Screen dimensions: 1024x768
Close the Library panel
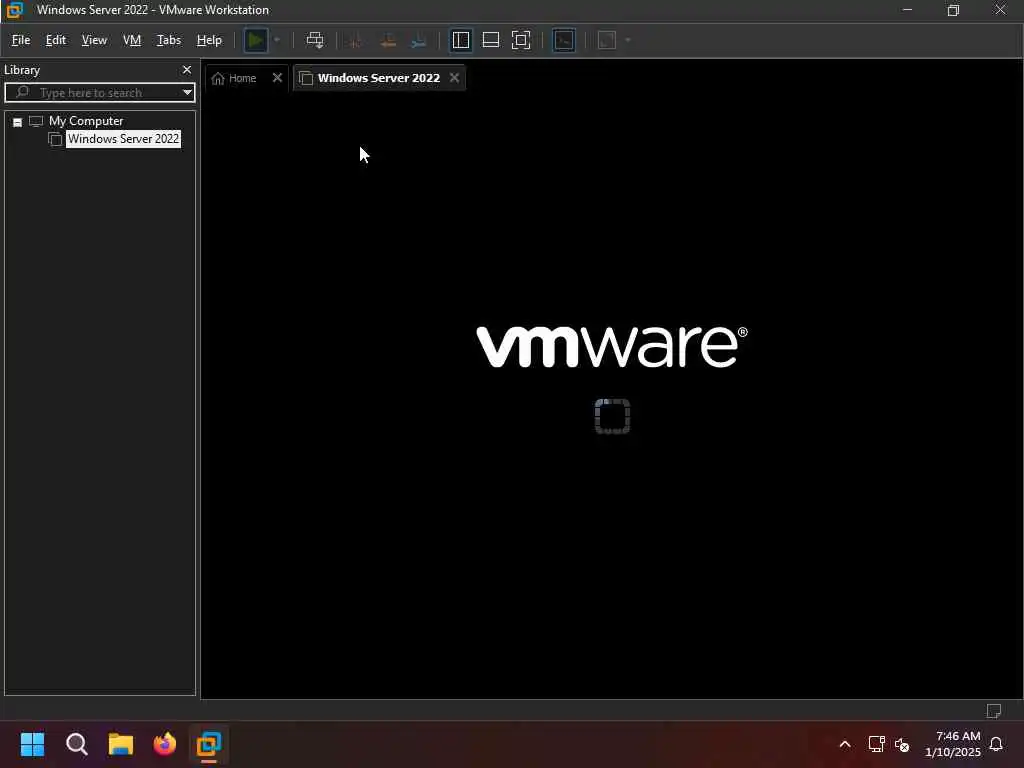[187, 70]
